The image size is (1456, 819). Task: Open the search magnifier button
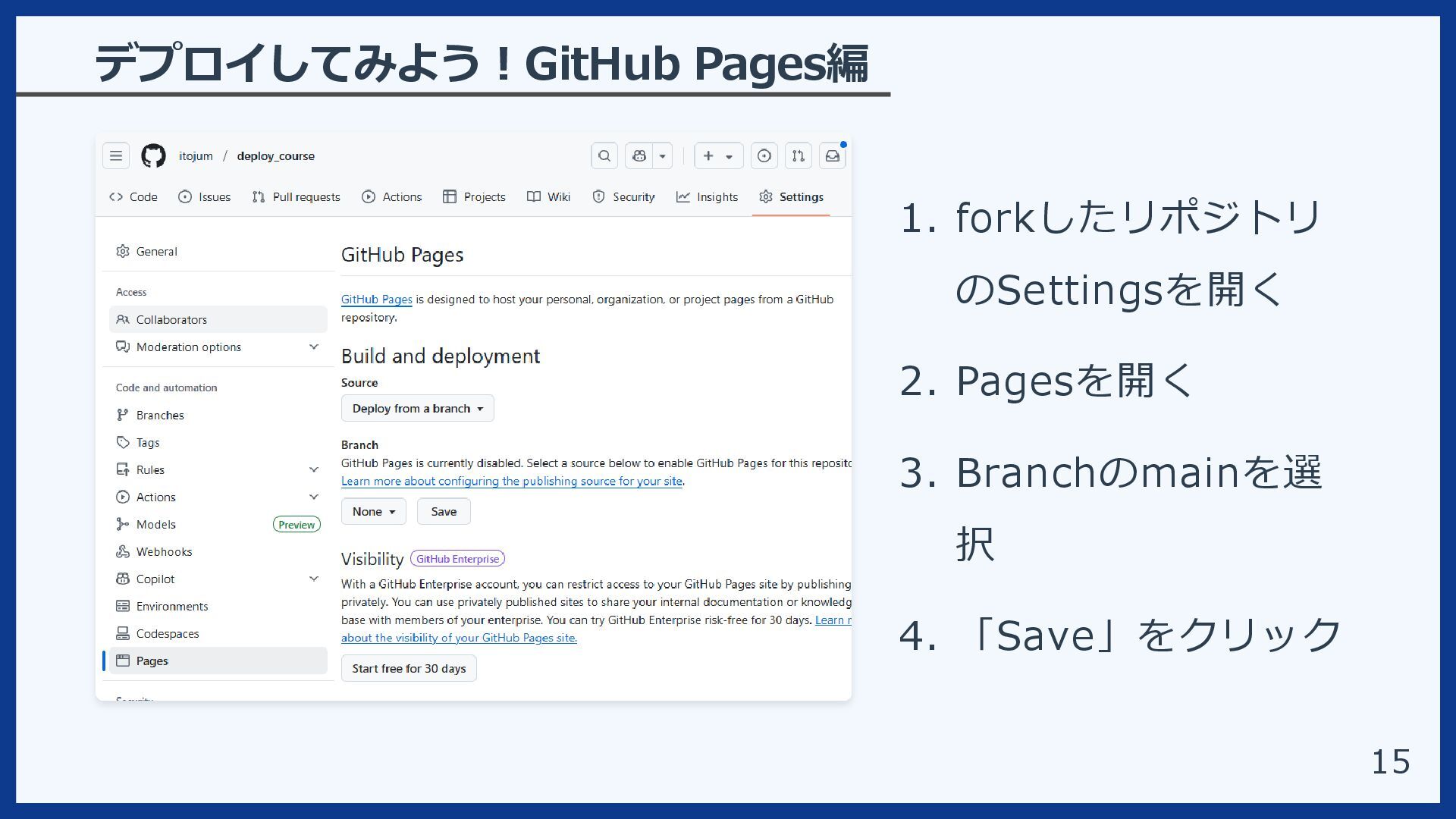point(604,156)
